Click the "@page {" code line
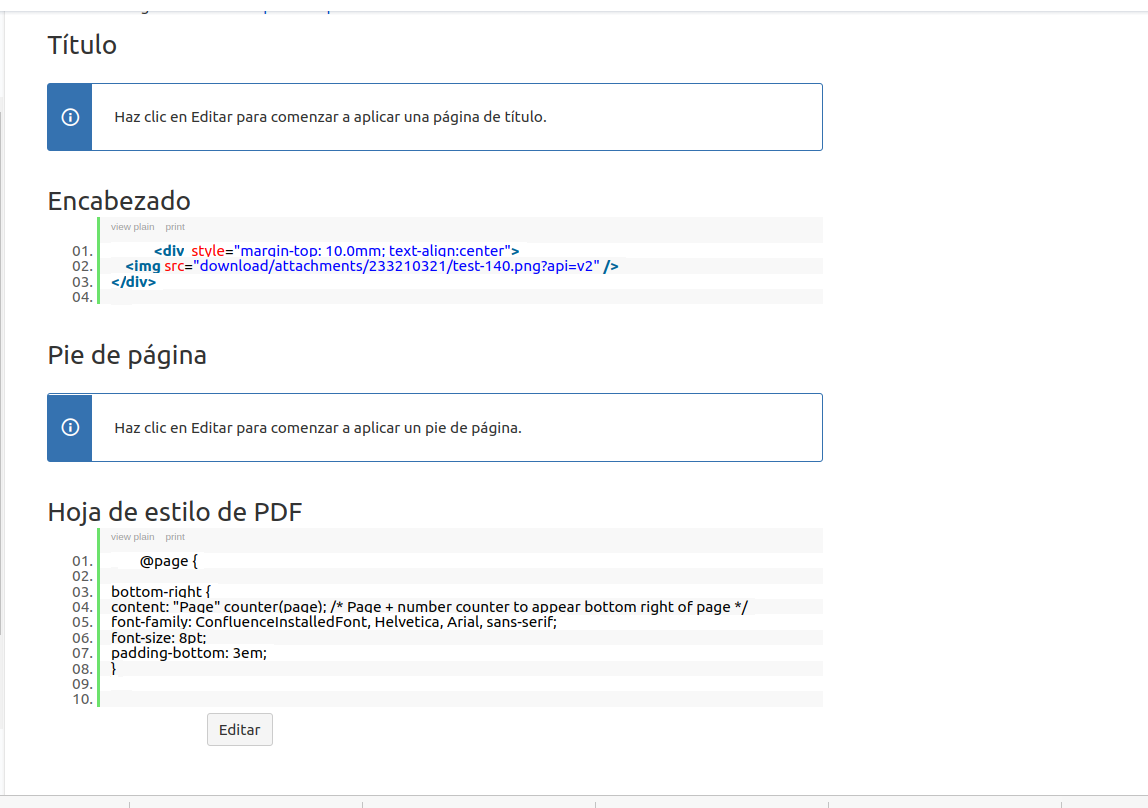Screen dimensions: 1148x808 click(168, 561)
